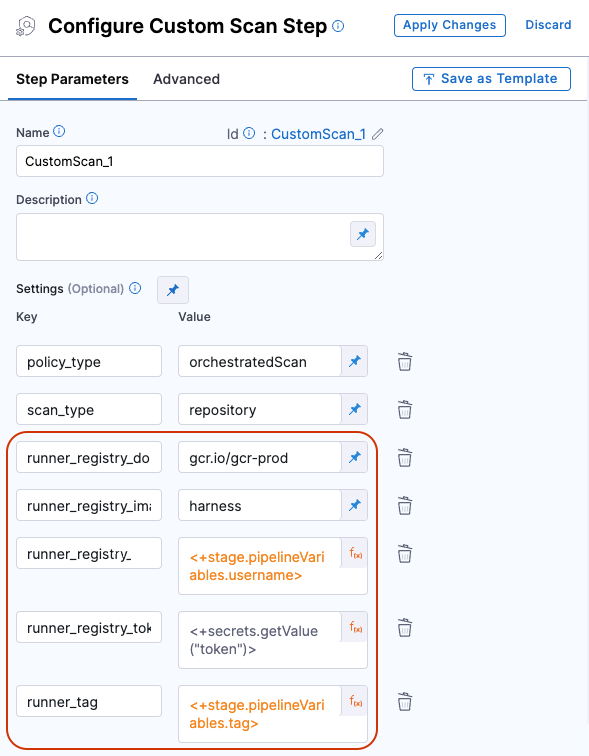
Task: Delete the policy_type setting row
Action: (404, 362)
